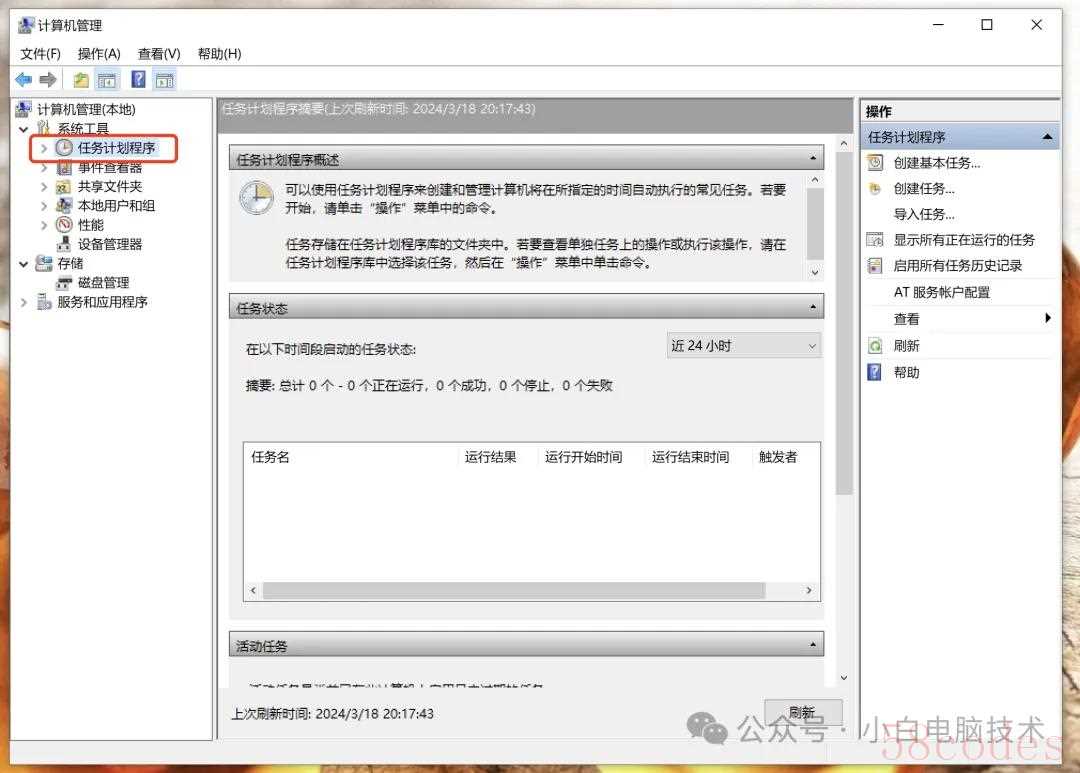
Task: Expand the 性能 tree node
Action: (44, 225)
